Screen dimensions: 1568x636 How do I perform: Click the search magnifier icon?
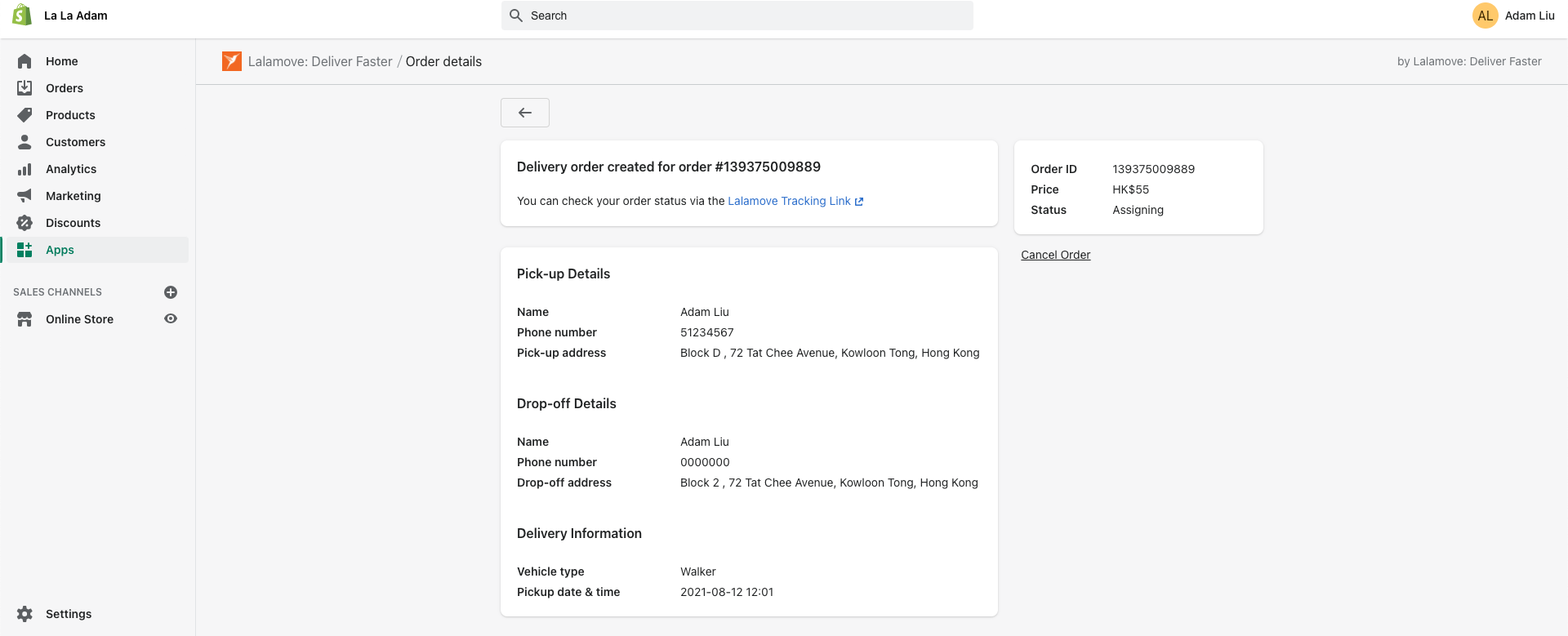516,16
